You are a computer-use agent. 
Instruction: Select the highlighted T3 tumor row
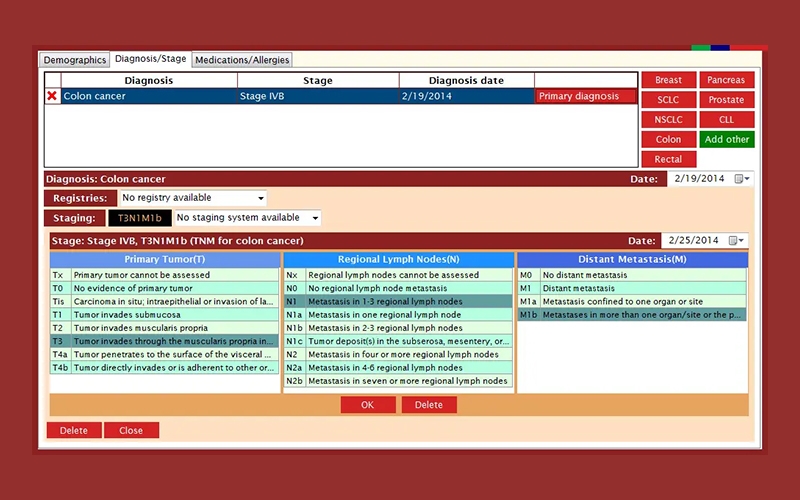165,341
